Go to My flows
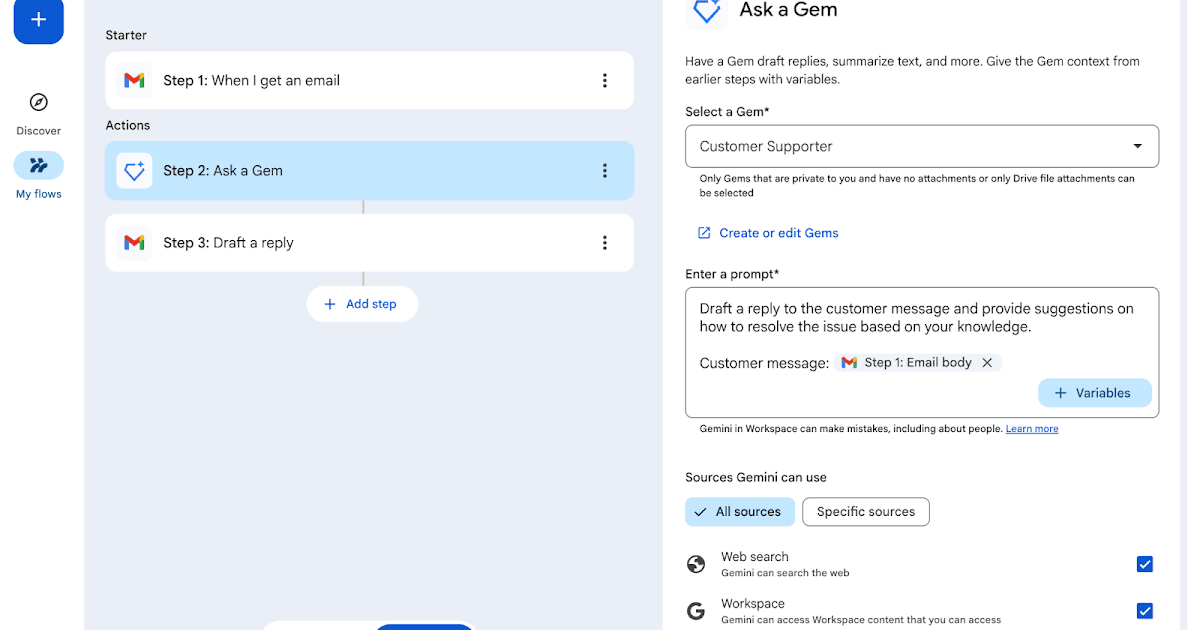 pos(38,166)
